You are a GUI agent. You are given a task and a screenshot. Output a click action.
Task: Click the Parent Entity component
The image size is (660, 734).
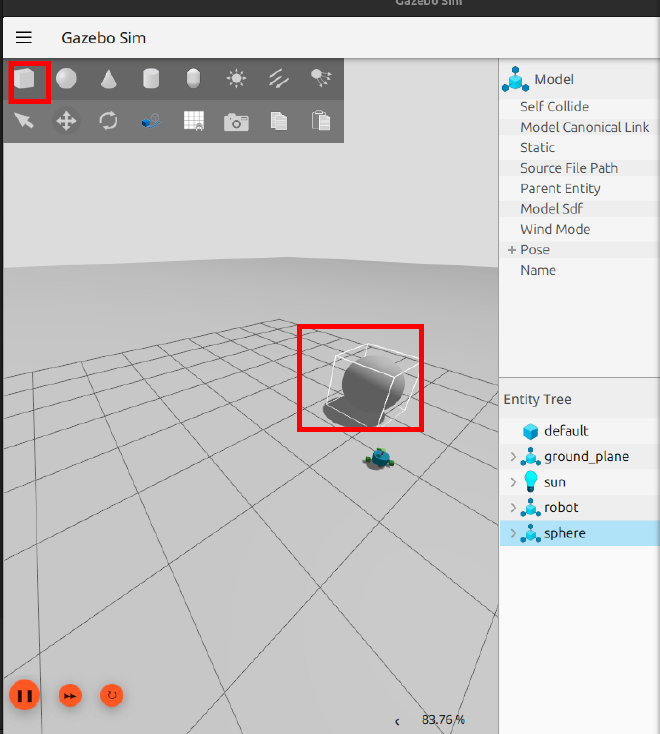pos(579,189)
